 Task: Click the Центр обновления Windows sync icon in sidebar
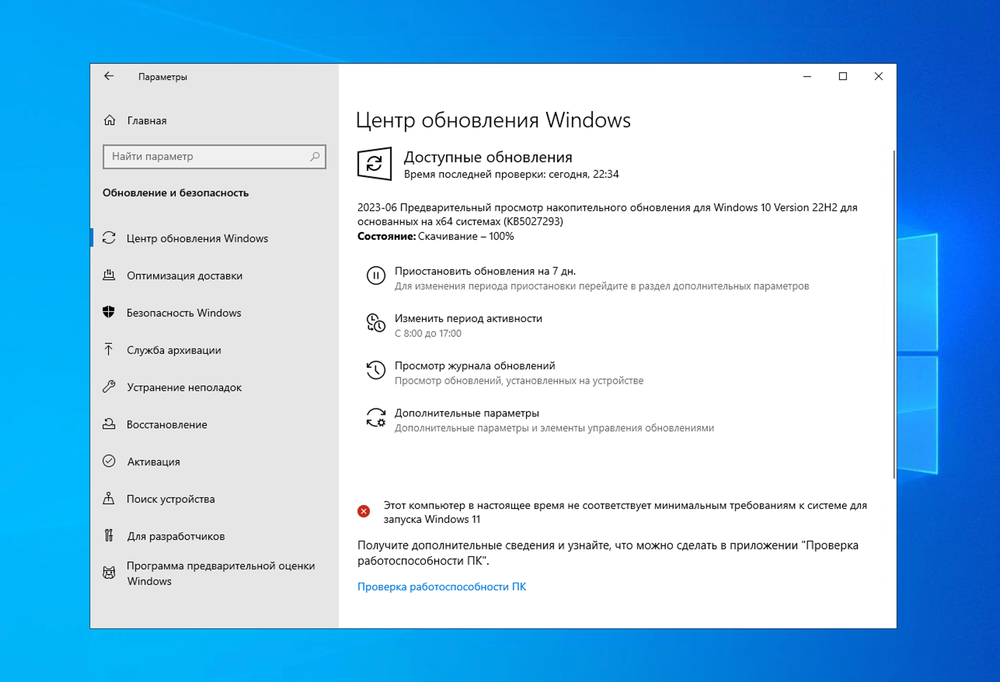(x=109, y=238)
